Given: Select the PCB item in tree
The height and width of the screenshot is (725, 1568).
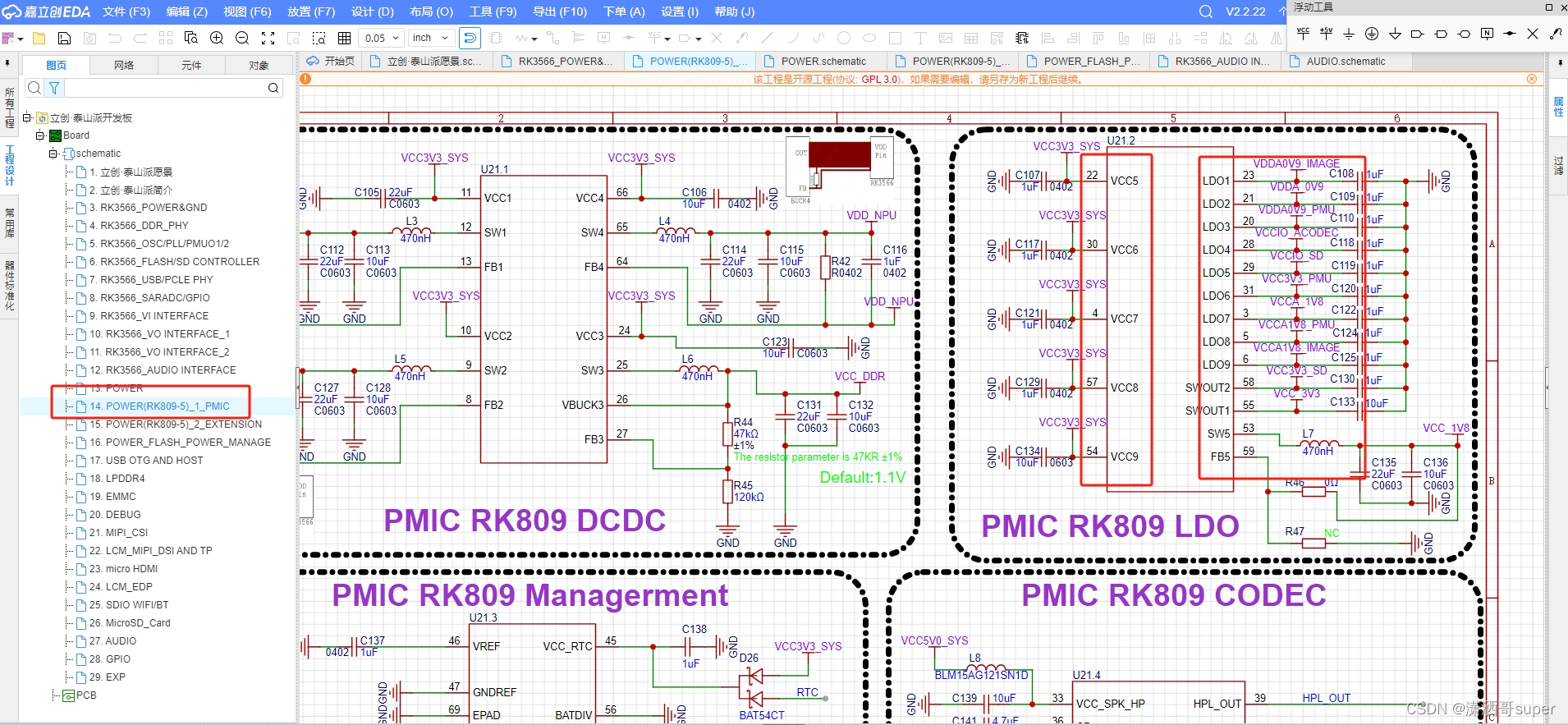Looking at the screenshot, I should 86,695.
